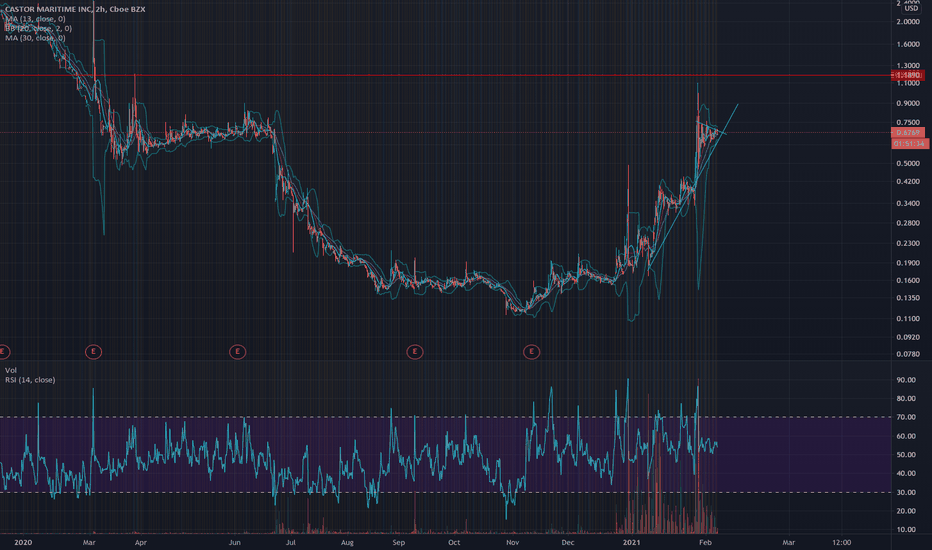The height and width of the screenshot is (550, 932).
Task: Click the earnings E marker above March 2020
Action: pyautogui.click(x=93, y=352)
